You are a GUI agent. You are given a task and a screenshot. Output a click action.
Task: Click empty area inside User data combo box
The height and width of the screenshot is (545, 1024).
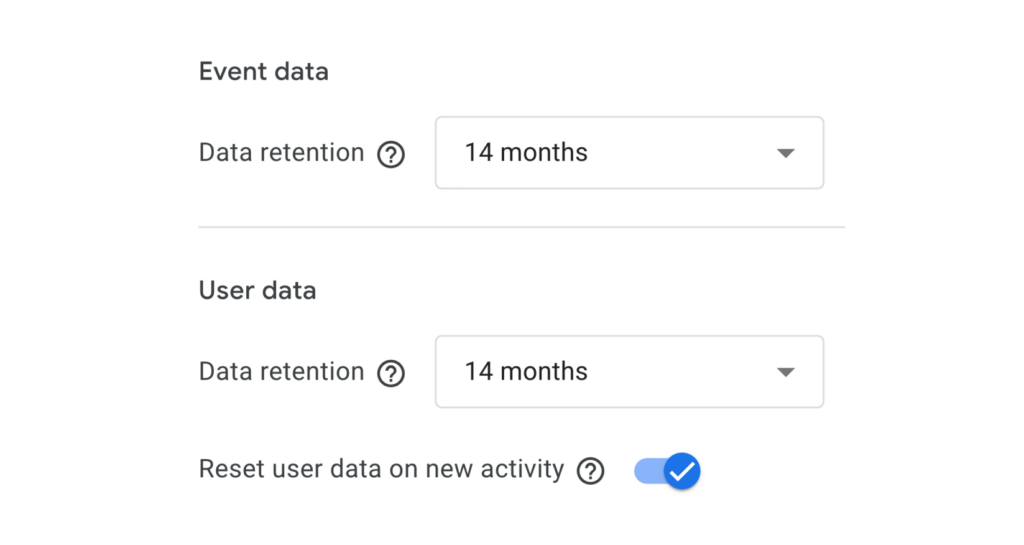pyautogui.click(x=679, y=371)
